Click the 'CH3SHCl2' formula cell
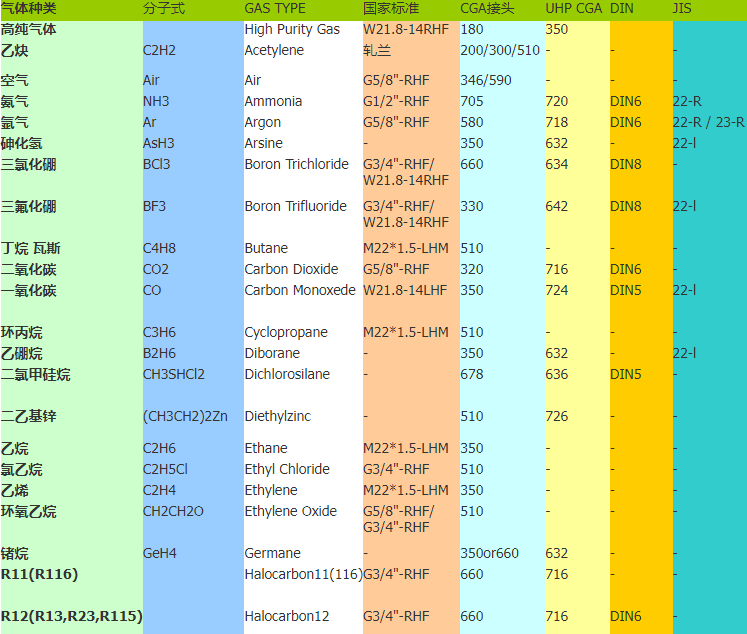The width and height of the screenshot is (747, 634). click(x=173, y=374)
